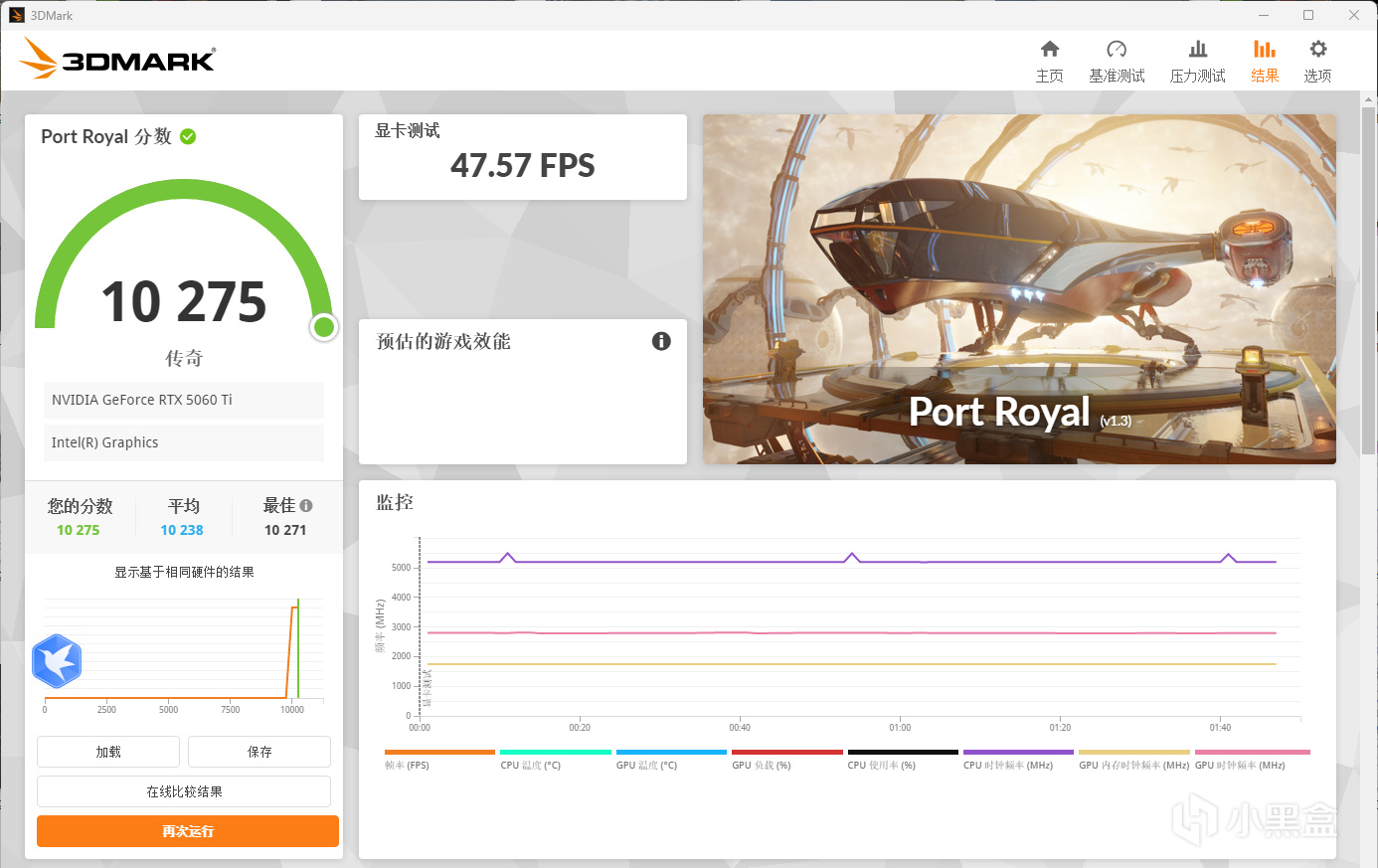Click the green score validity checkmark
1378x868 pixels.
pyautogui.click(x=188, y=136)
